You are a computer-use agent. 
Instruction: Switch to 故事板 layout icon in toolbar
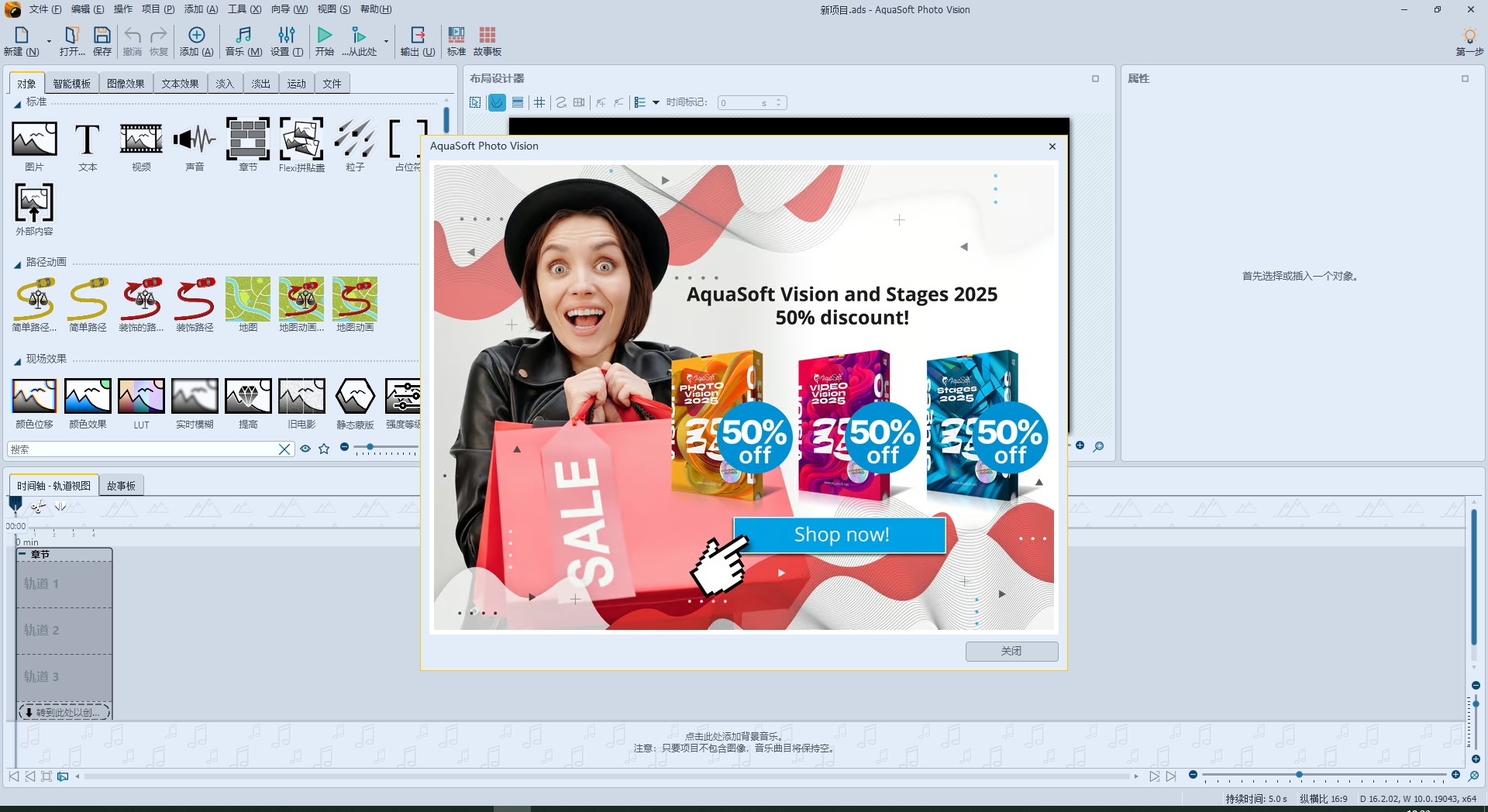(487, 35)
